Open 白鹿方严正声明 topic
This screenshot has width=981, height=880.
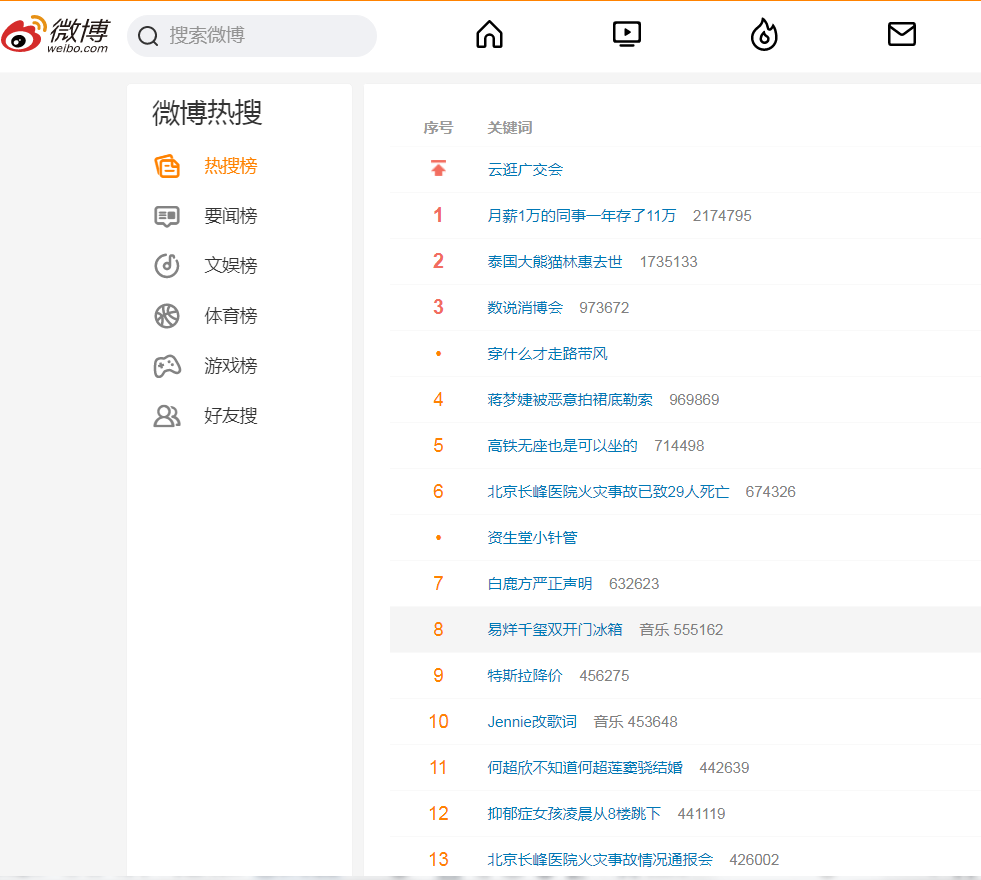(540, 584)
